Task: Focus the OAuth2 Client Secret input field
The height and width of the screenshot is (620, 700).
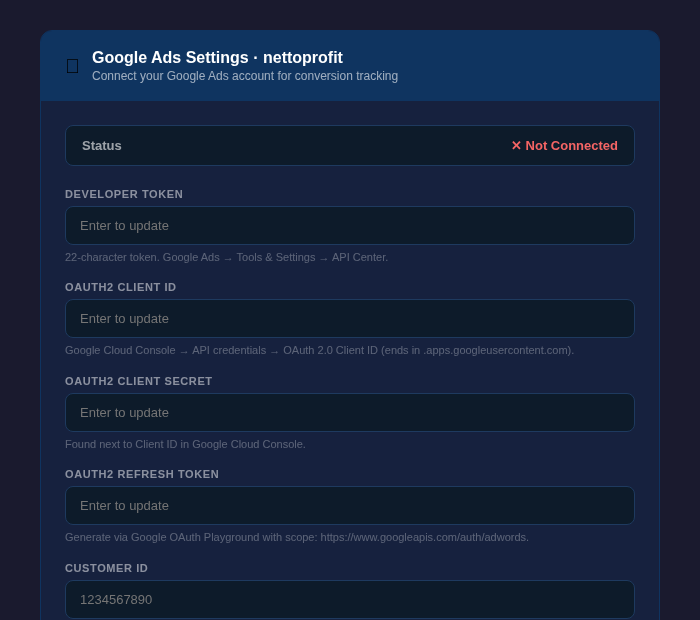Action: click(x=350, y=412)
